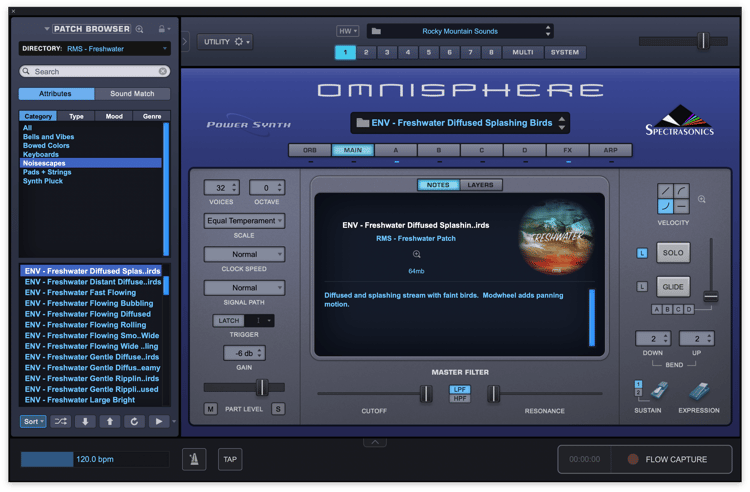Expand the panel with the left-edge arrow
Screen dimensions: 750x492
185,42
